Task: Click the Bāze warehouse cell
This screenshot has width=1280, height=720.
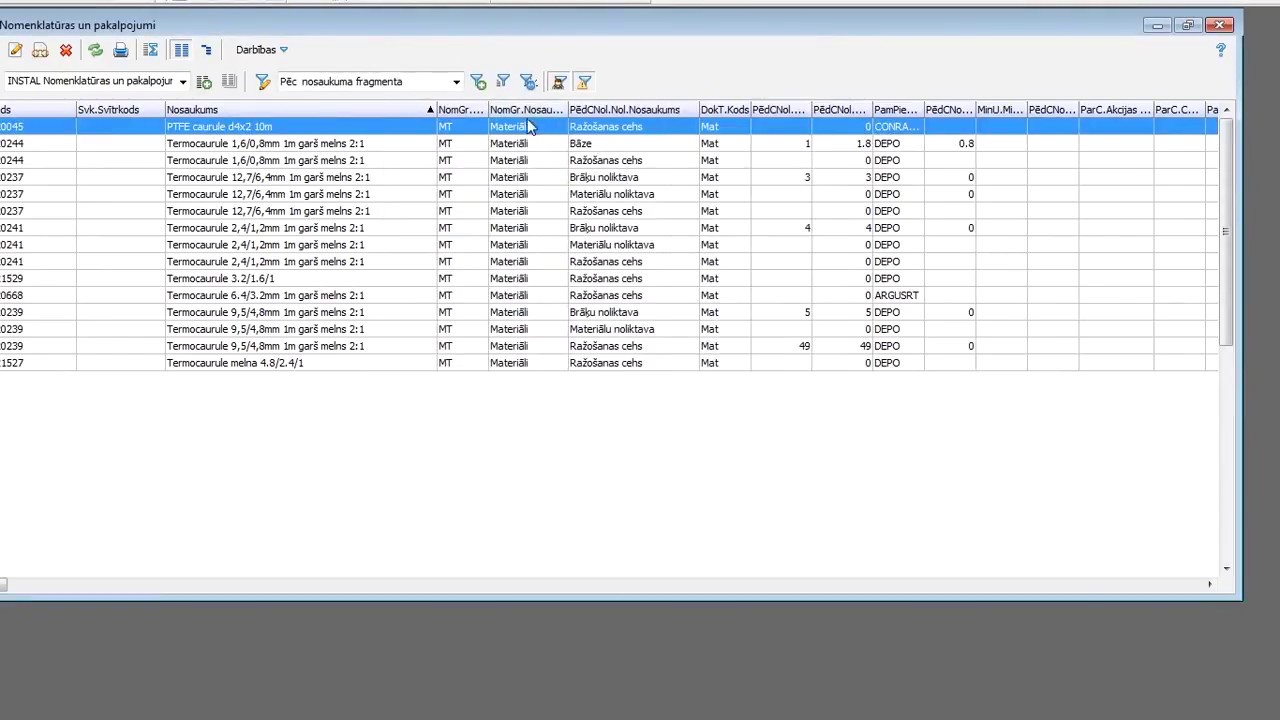Action: (x=632, y=144)
